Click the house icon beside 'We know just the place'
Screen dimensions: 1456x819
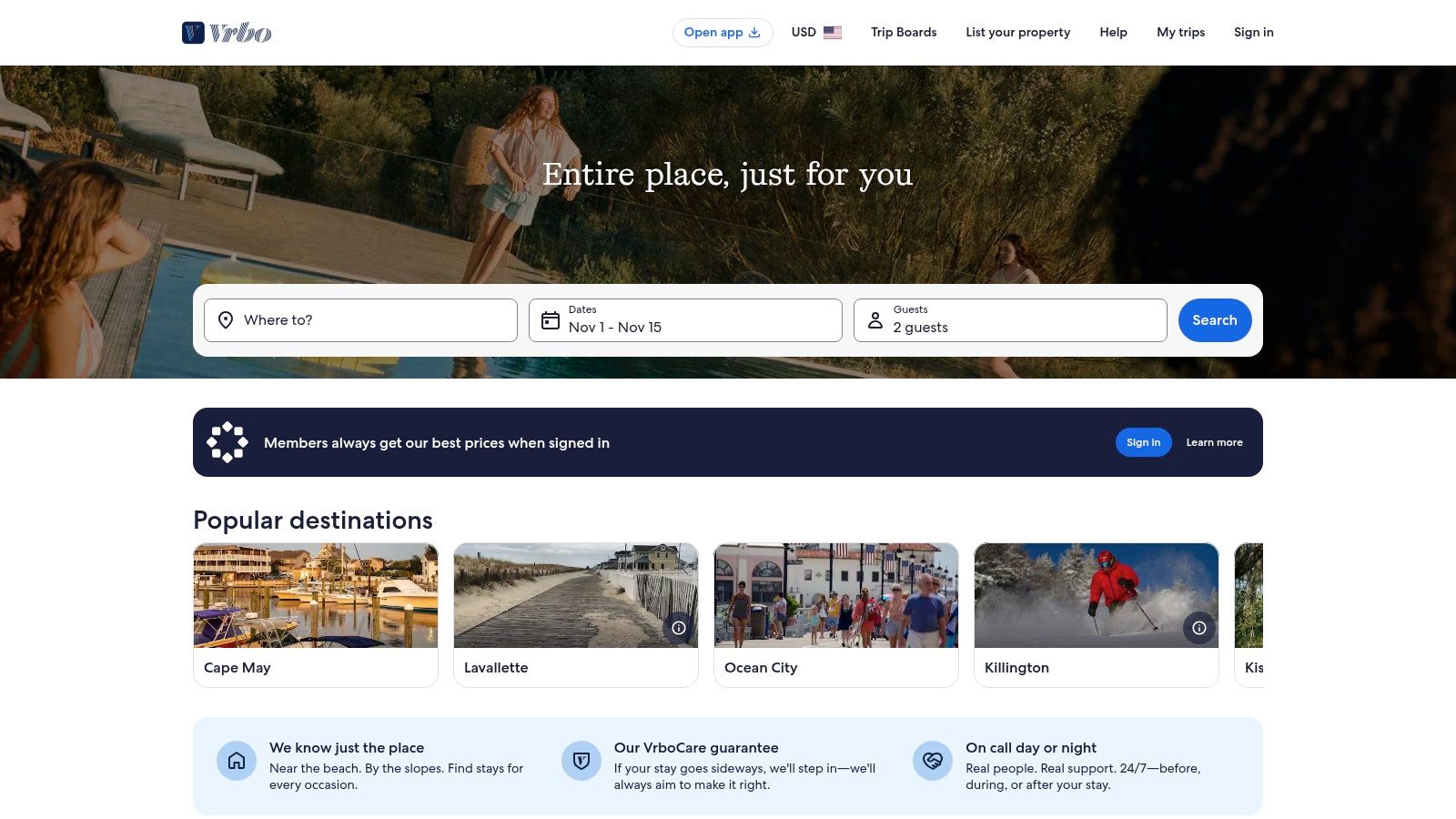tap(237, 761)
